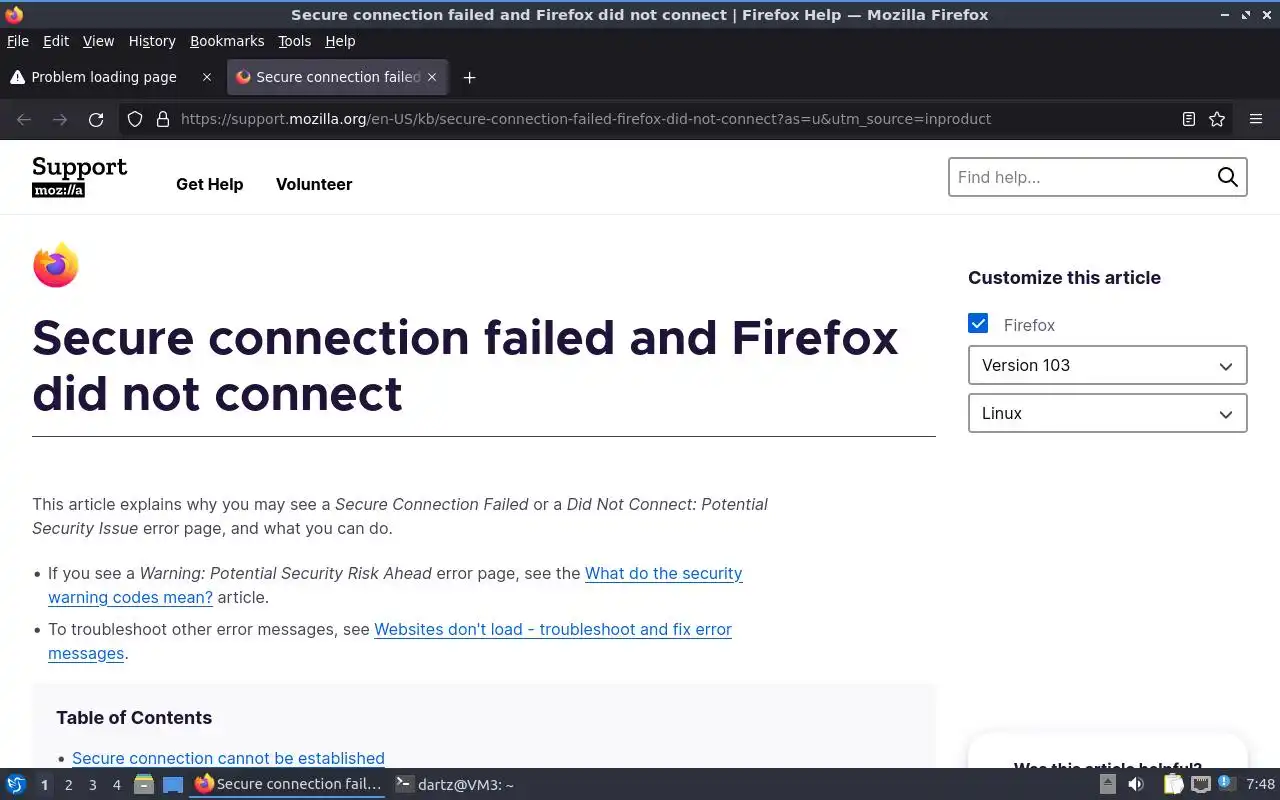Click the terminal icon of dartz@VM3 taskbar entry
1280x800 pixels.
pyautogui.click(x=404, y=784)
